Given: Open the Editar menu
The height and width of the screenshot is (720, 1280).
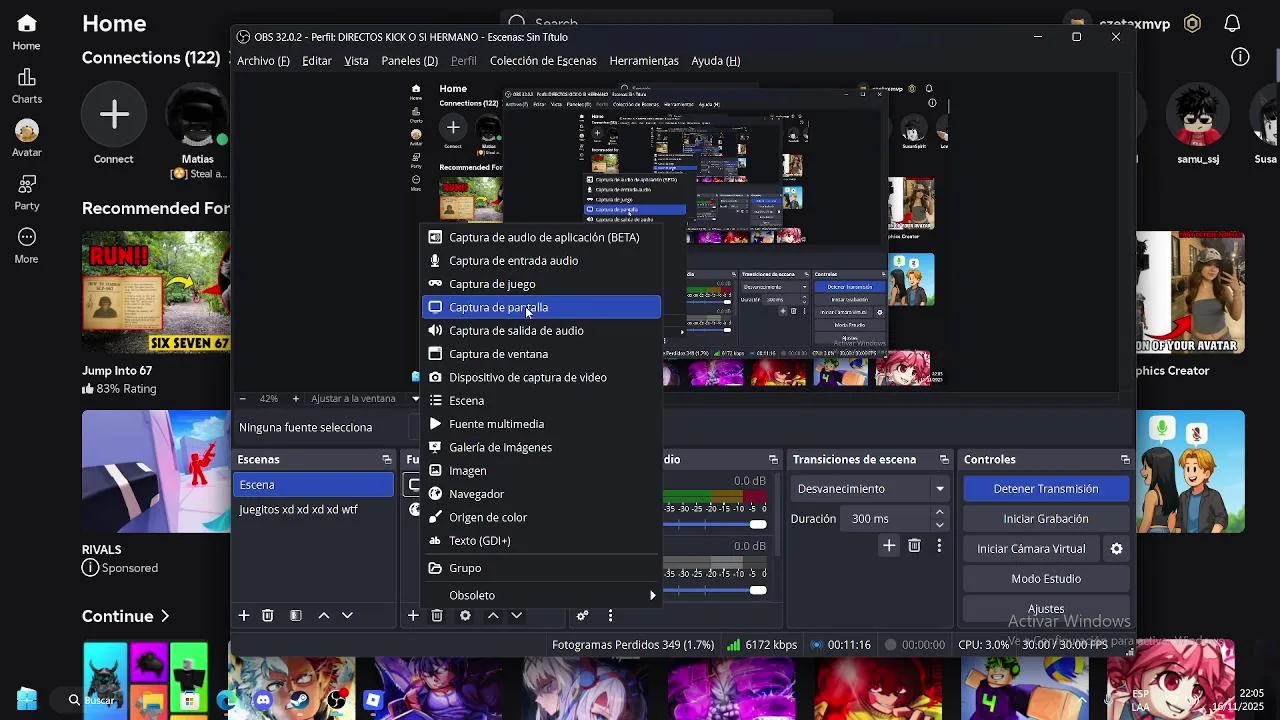Looking at the screenshot, I should click(x=317, y=61).
